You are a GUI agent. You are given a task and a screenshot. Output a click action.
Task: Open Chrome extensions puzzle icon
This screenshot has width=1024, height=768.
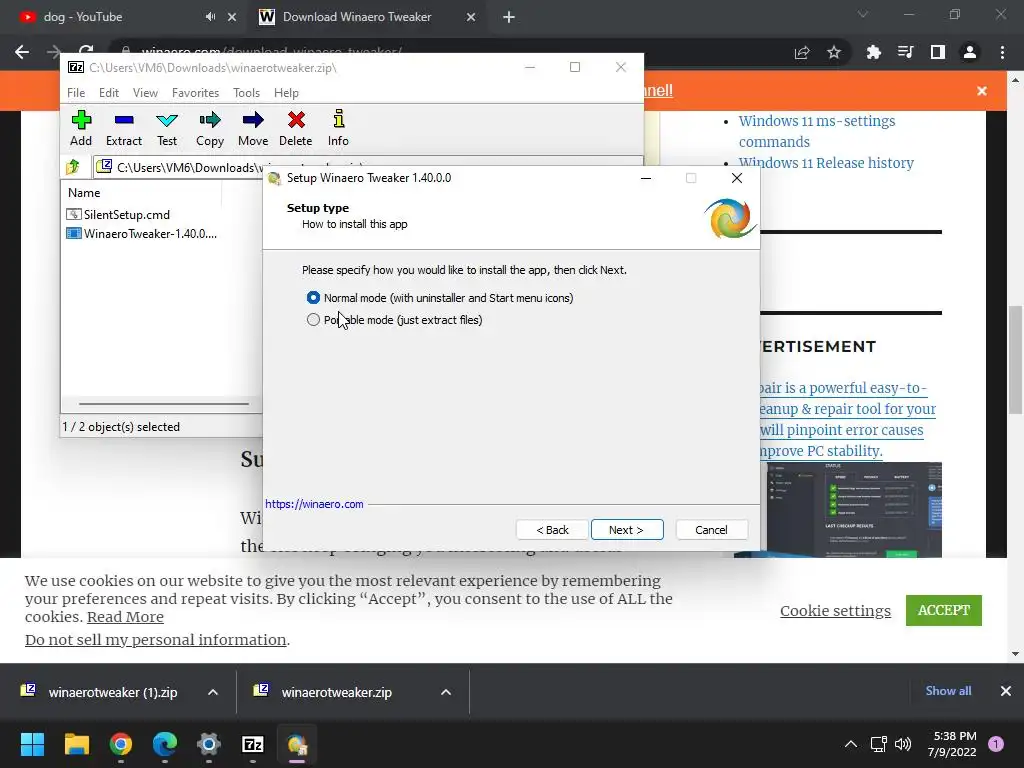tap(873, 52)
